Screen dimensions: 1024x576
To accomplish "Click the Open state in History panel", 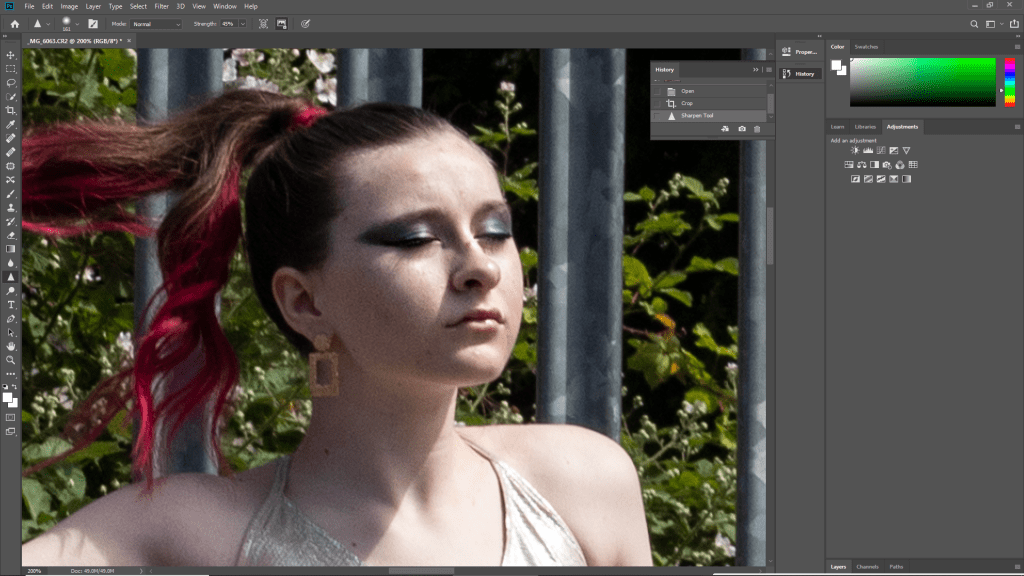I will (x=687, y=91).
